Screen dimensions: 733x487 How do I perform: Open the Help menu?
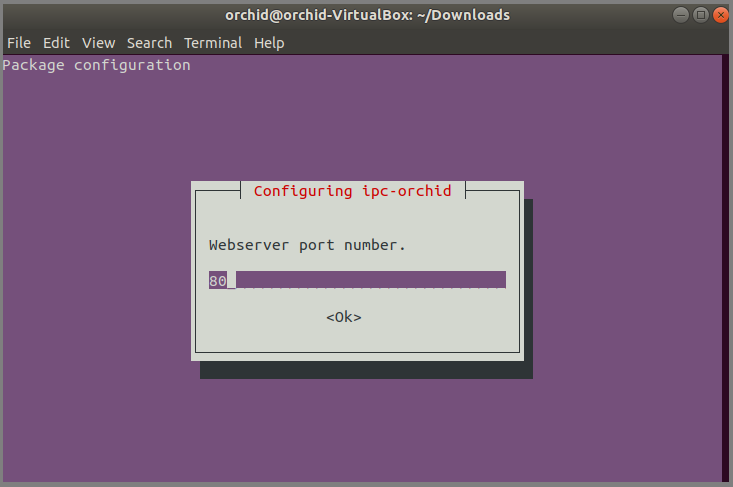click(269, 43)
